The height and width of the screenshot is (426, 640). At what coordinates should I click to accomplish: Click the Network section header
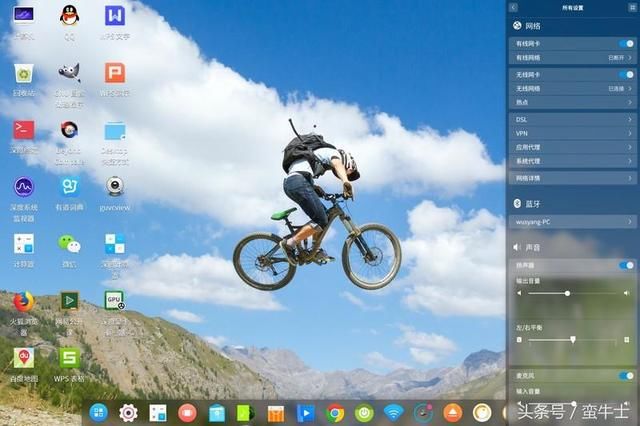pos(527,26)
